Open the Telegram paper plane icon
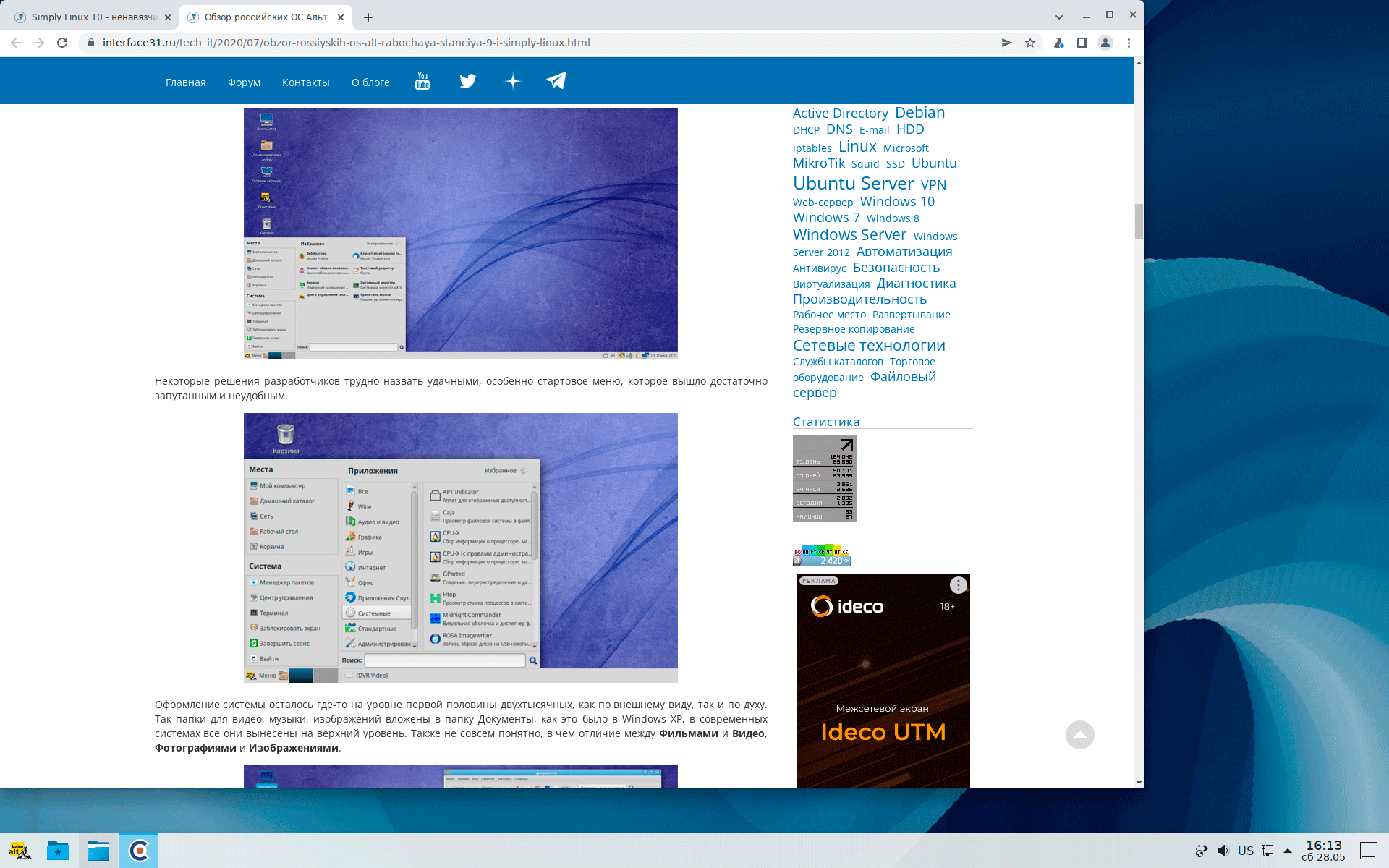Screen dimensions: 1389x868 (556, 80)
